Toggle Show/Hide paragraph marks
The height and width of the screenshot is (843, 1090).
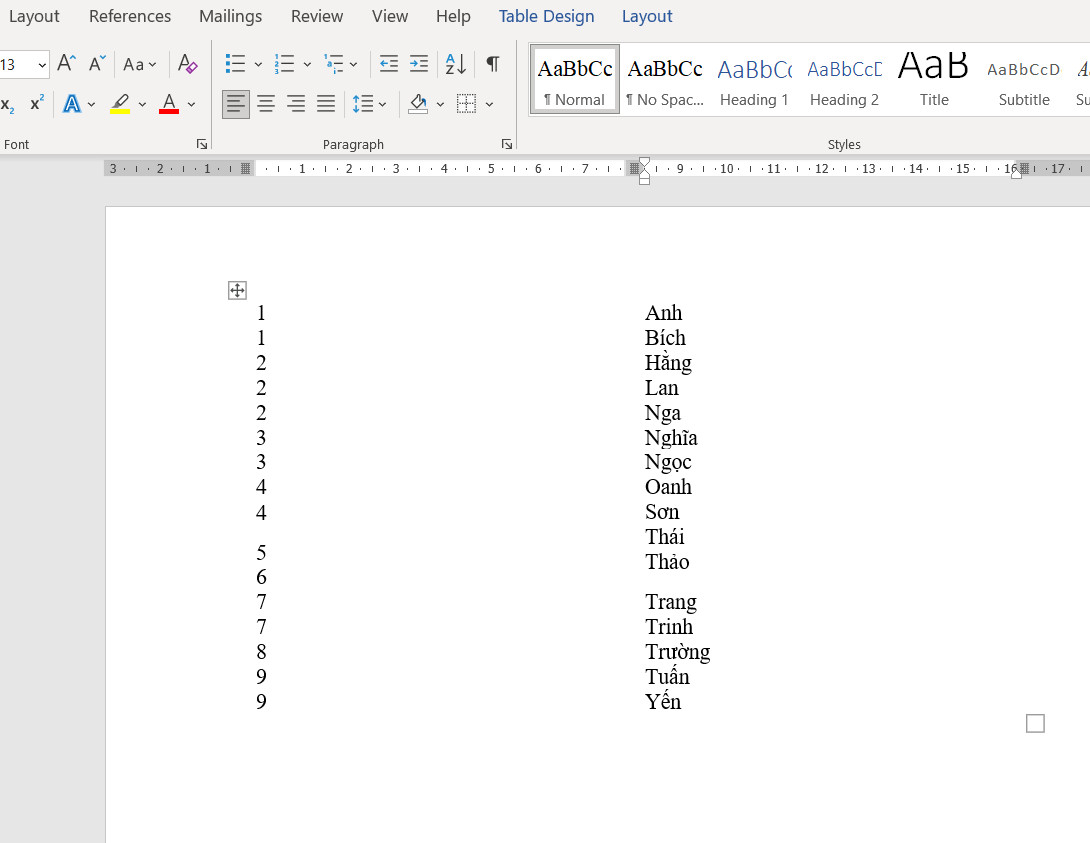pos(493,64)
